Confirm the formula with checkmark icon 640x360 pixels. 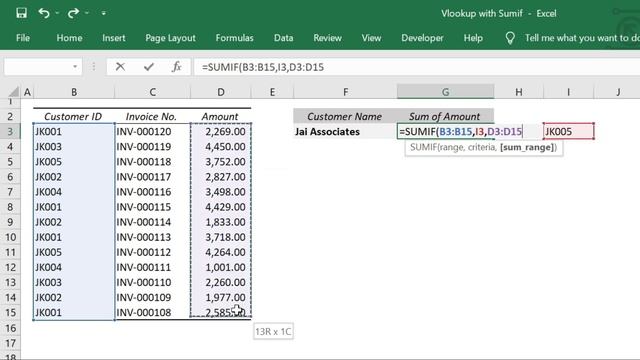[149, 67]
